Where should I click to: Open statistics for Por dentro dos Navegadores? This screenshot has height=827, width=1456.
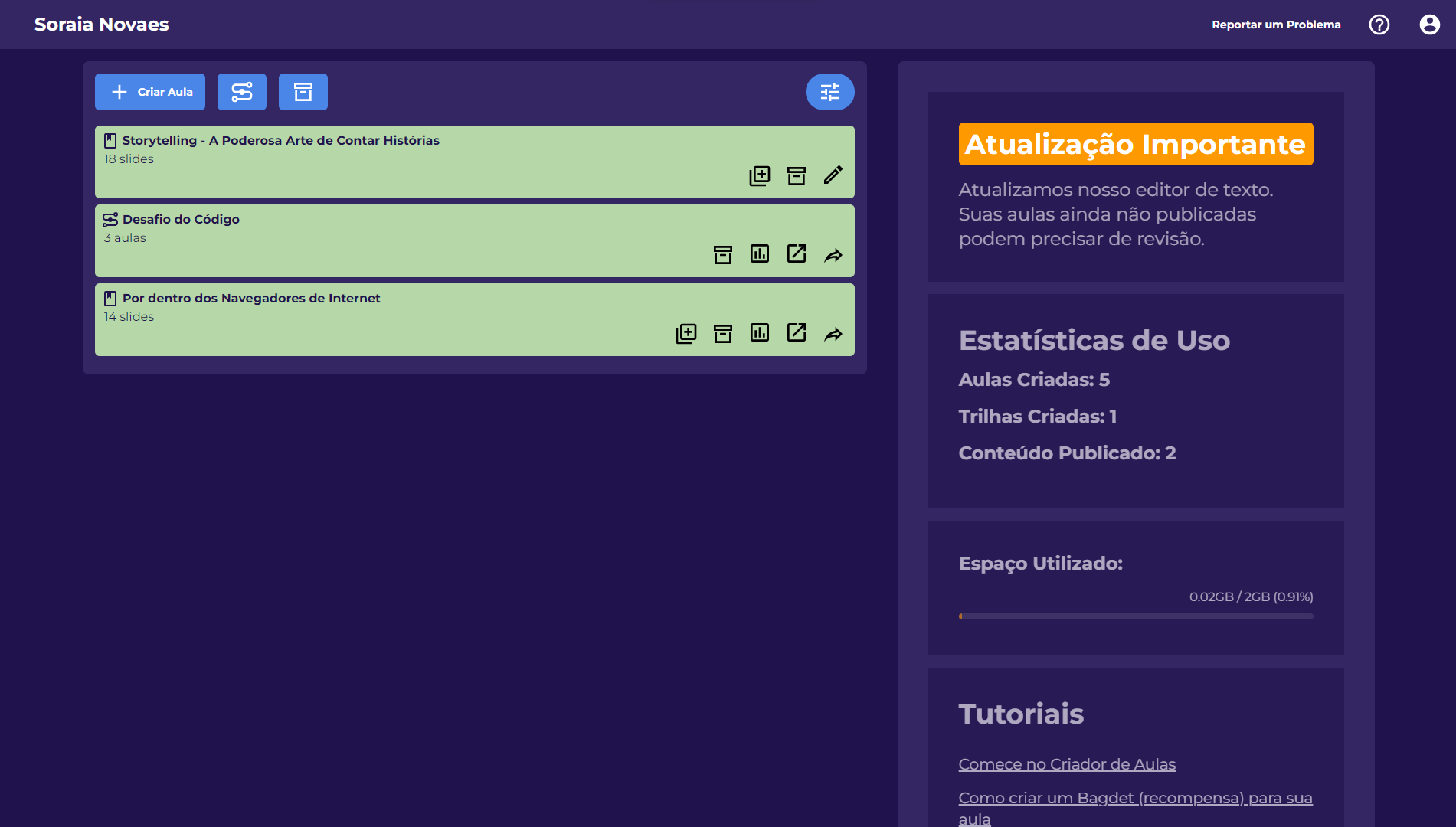click(759, 333)
